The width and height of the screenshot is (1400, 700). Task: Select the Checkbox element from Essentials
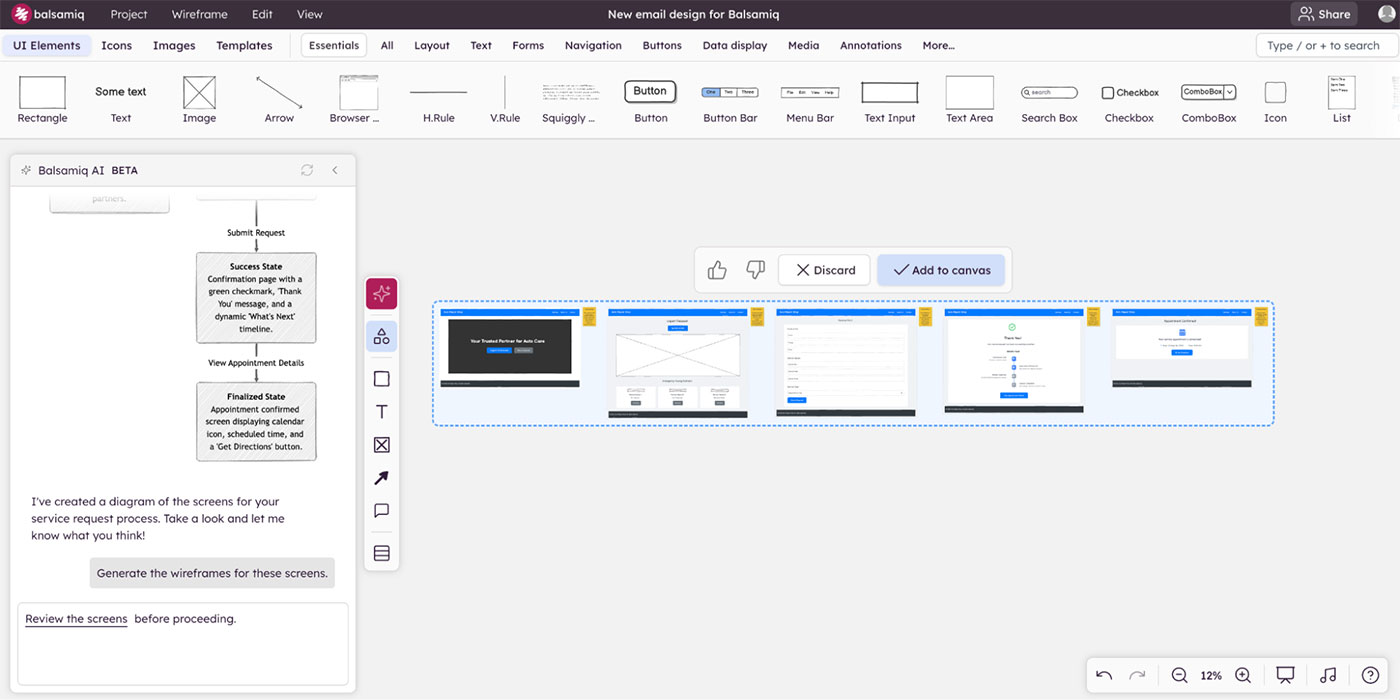coord(1129,91)
